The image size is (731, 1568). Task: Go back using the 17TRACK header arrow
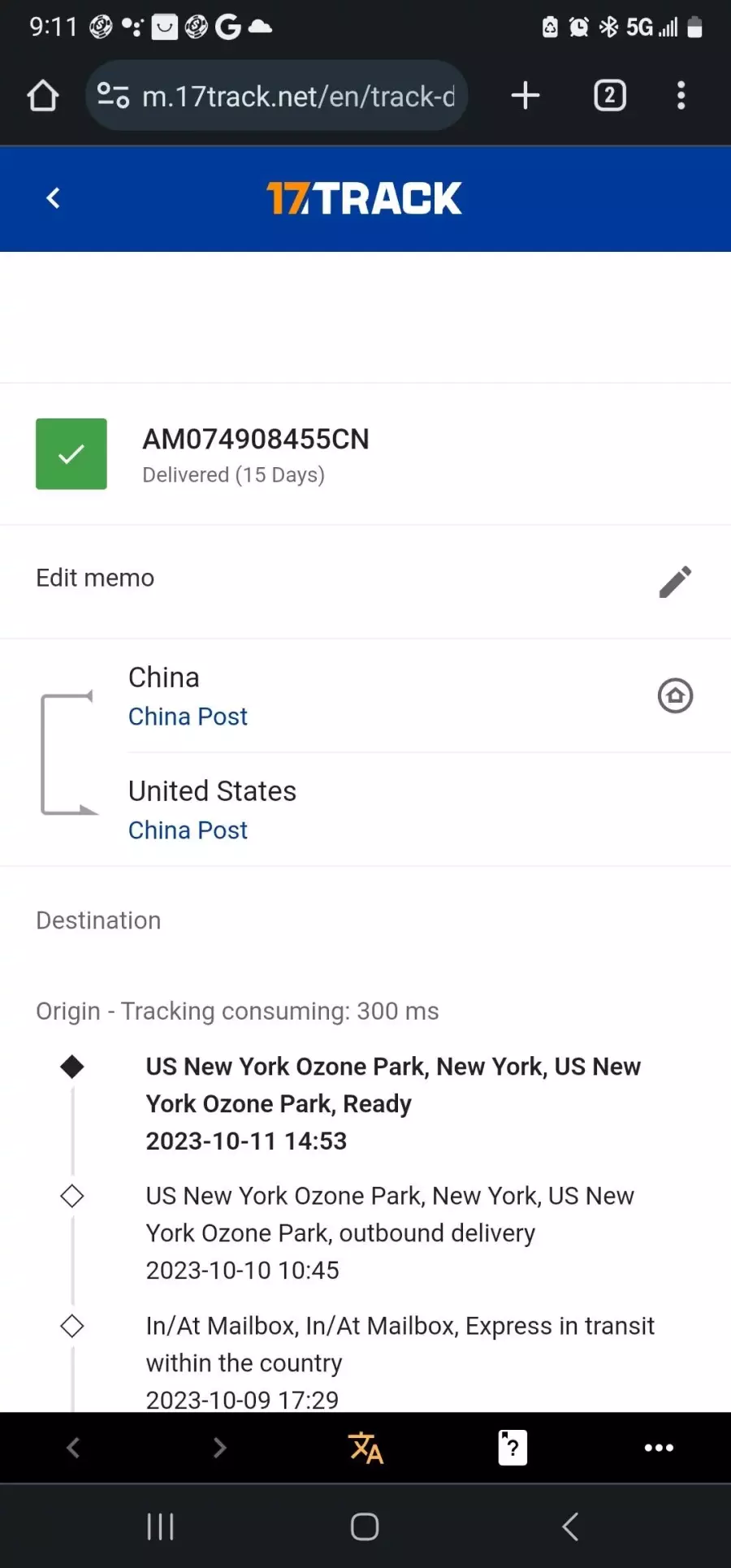click(54, 198)
